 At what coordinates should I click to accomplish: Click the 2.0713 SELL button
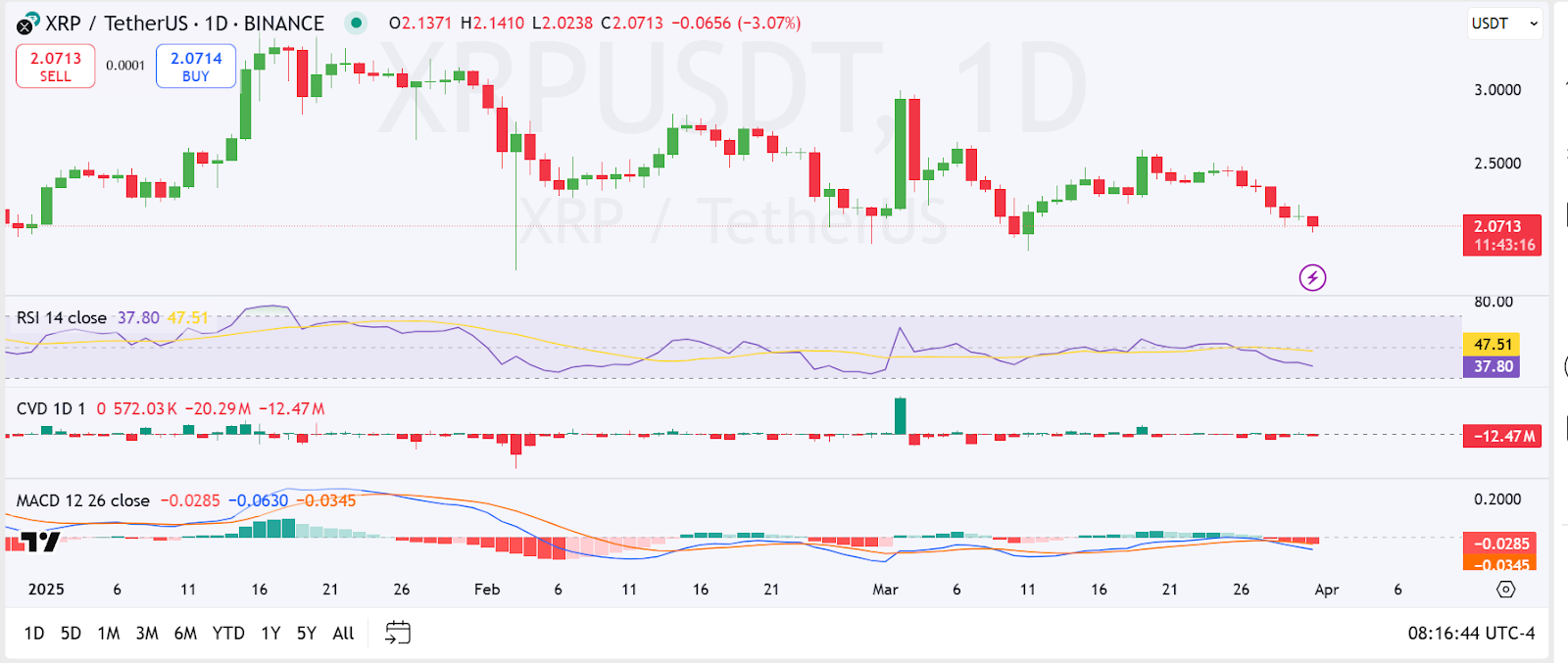tap(56, 67)
